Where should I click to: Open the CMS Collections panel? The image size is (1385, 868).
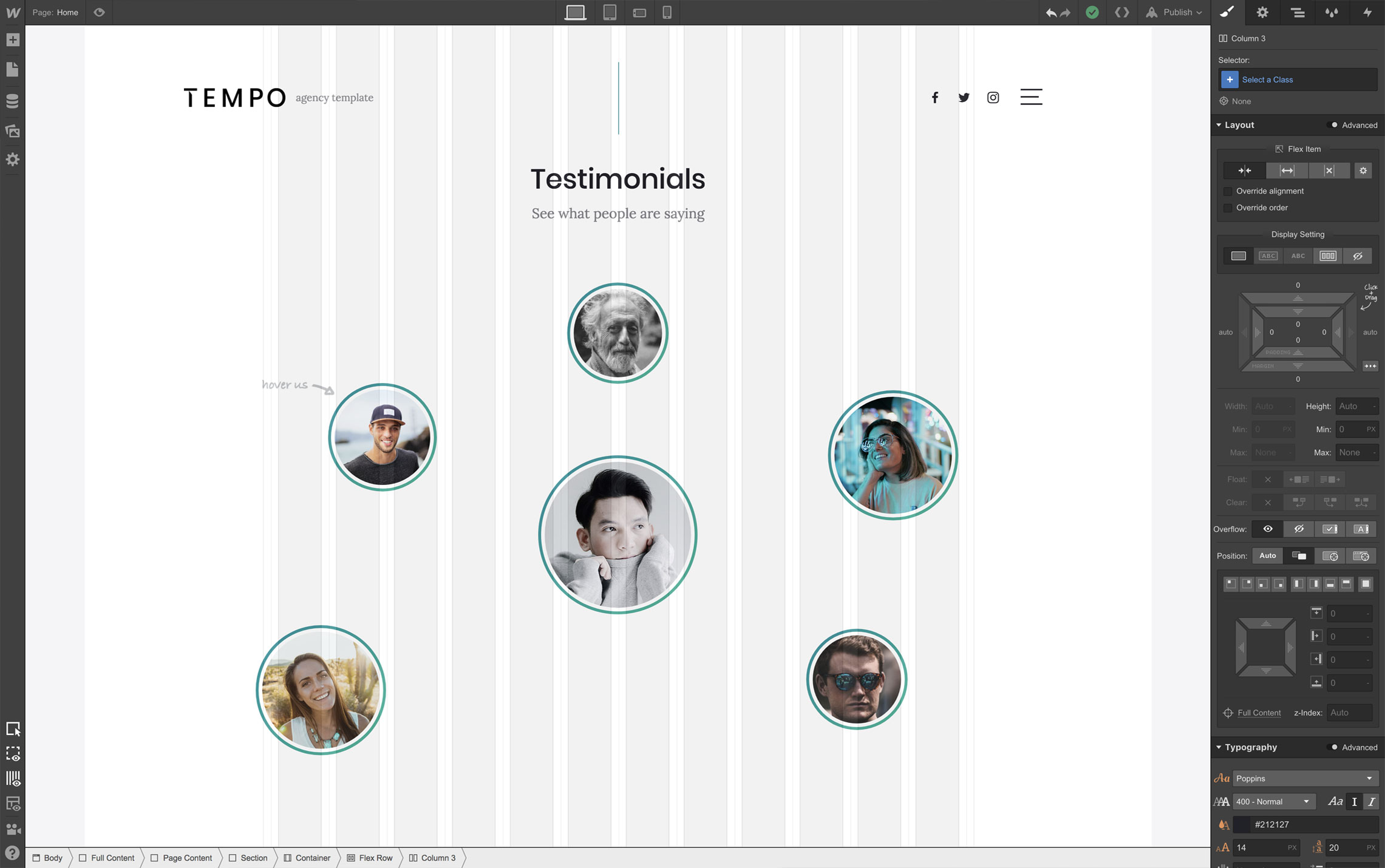pyautogui.click(x=13, y=101)
